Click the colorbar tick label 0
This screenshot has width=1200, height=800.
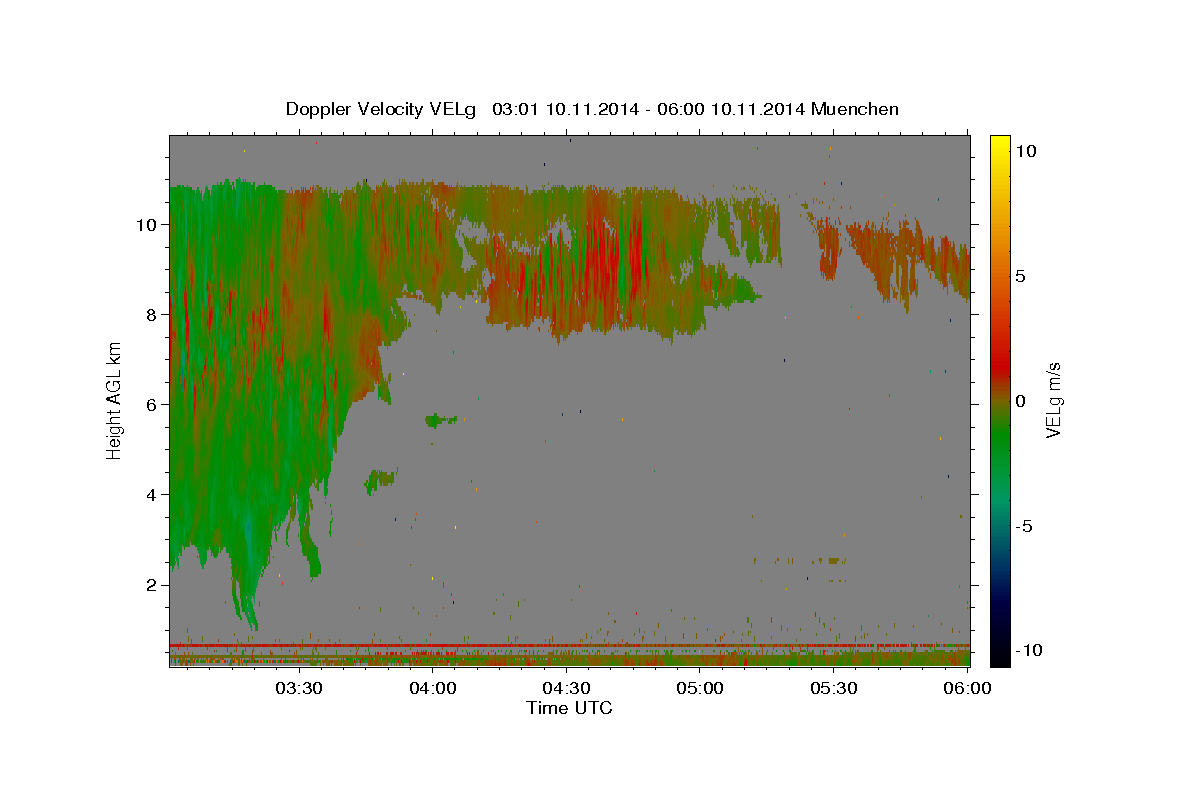pyautogui.click(x=1020, y=400)
